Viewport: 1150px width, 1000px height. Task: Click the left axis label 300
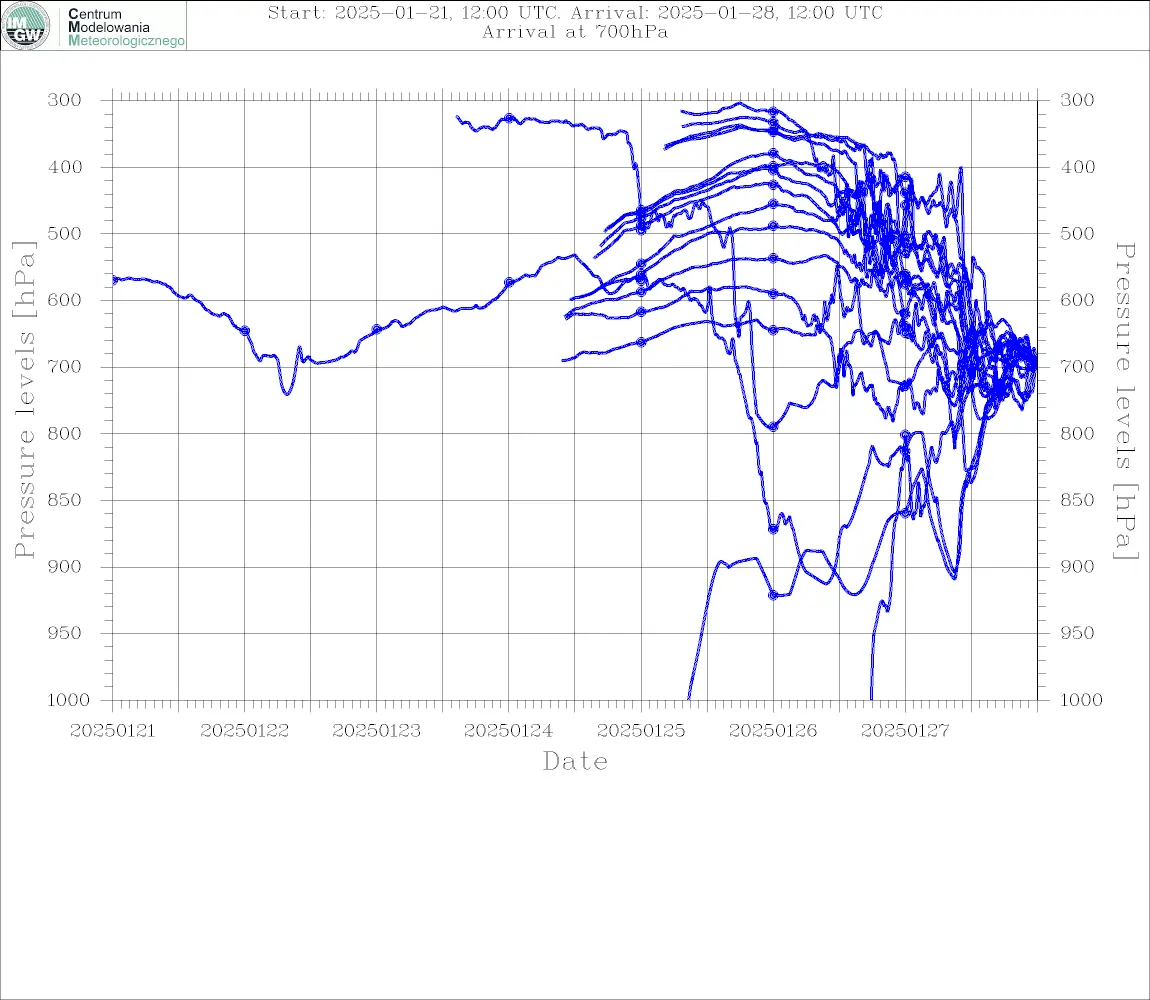tap(65, 100)
